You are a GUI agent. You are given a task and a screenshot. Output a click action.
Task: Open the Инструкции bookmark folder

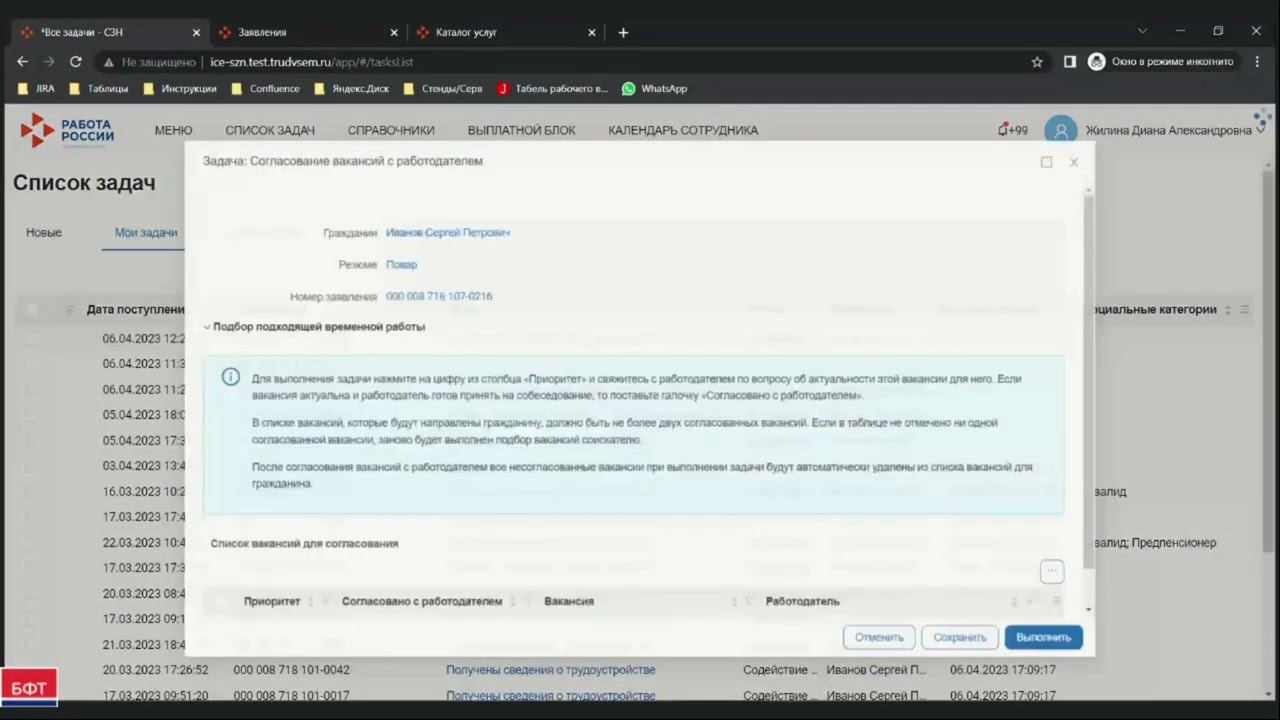[179, 89]
